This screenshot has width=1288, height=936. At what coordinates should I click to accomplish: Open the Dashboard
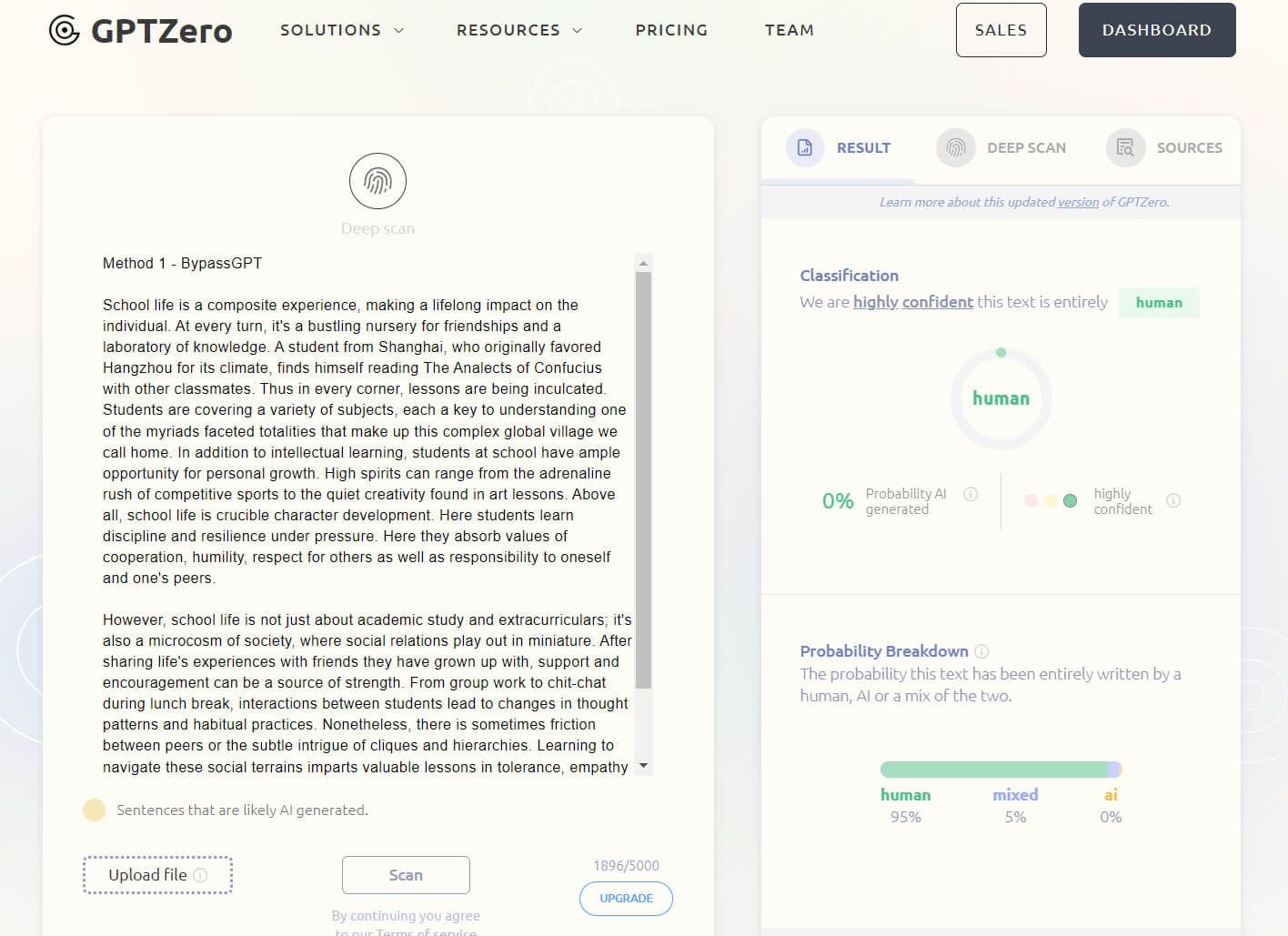[x=1156, y=30]
